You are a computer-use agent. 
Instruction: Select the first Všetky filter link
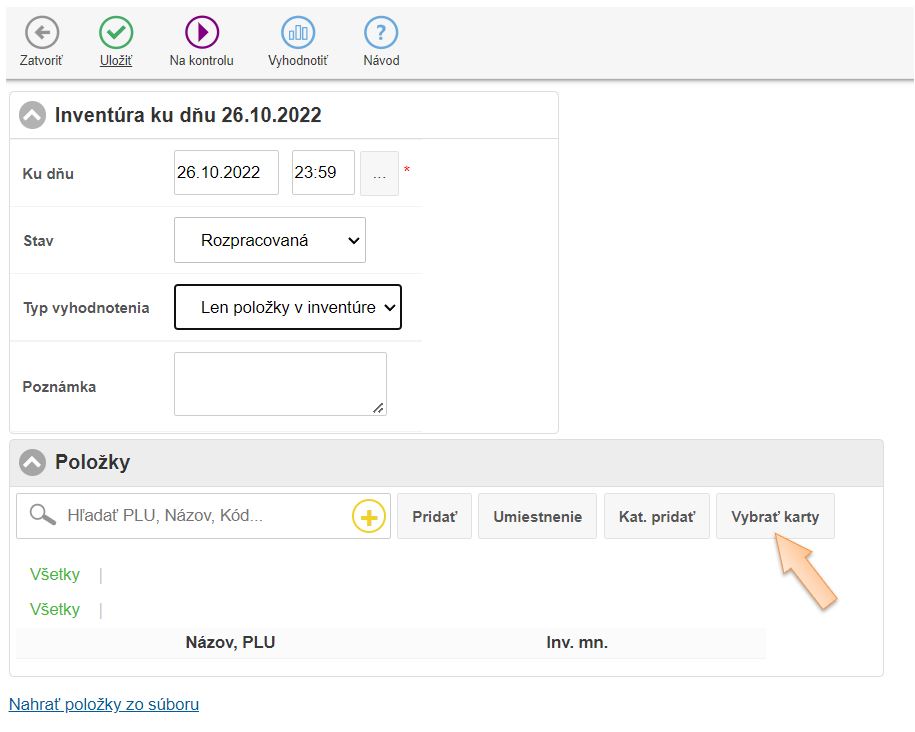(x=55, y=575)
